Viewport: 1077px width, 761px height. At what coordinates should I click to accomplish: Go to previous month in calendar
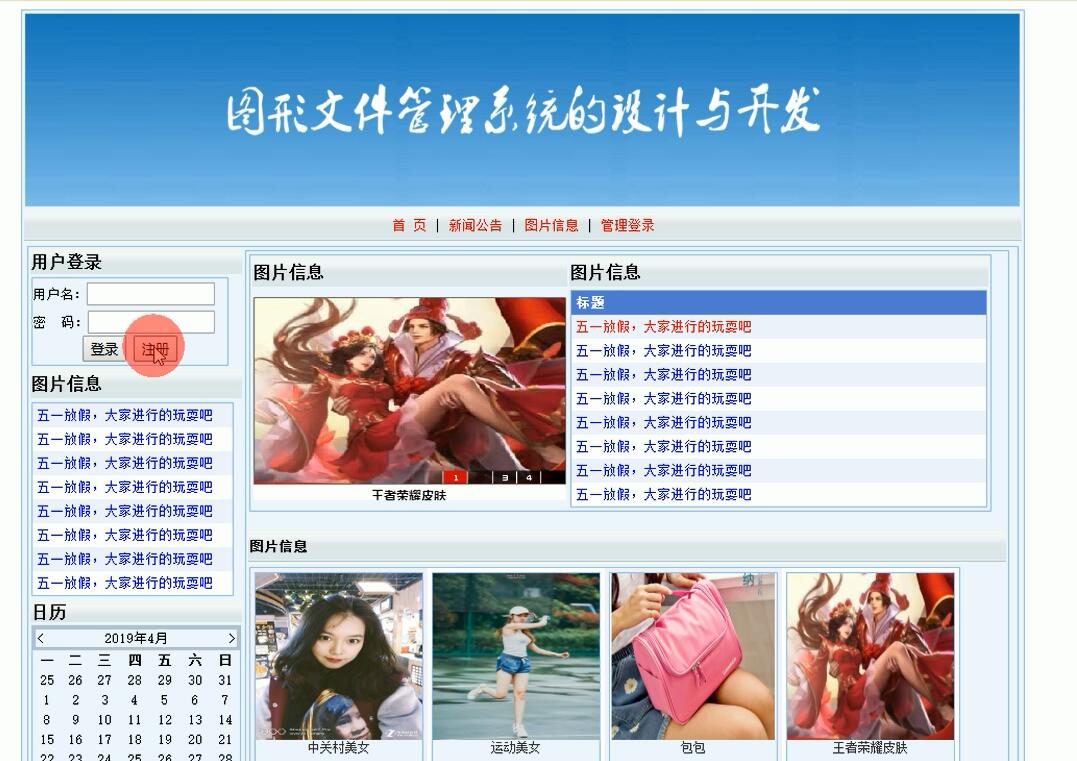[x=41, y=638]
